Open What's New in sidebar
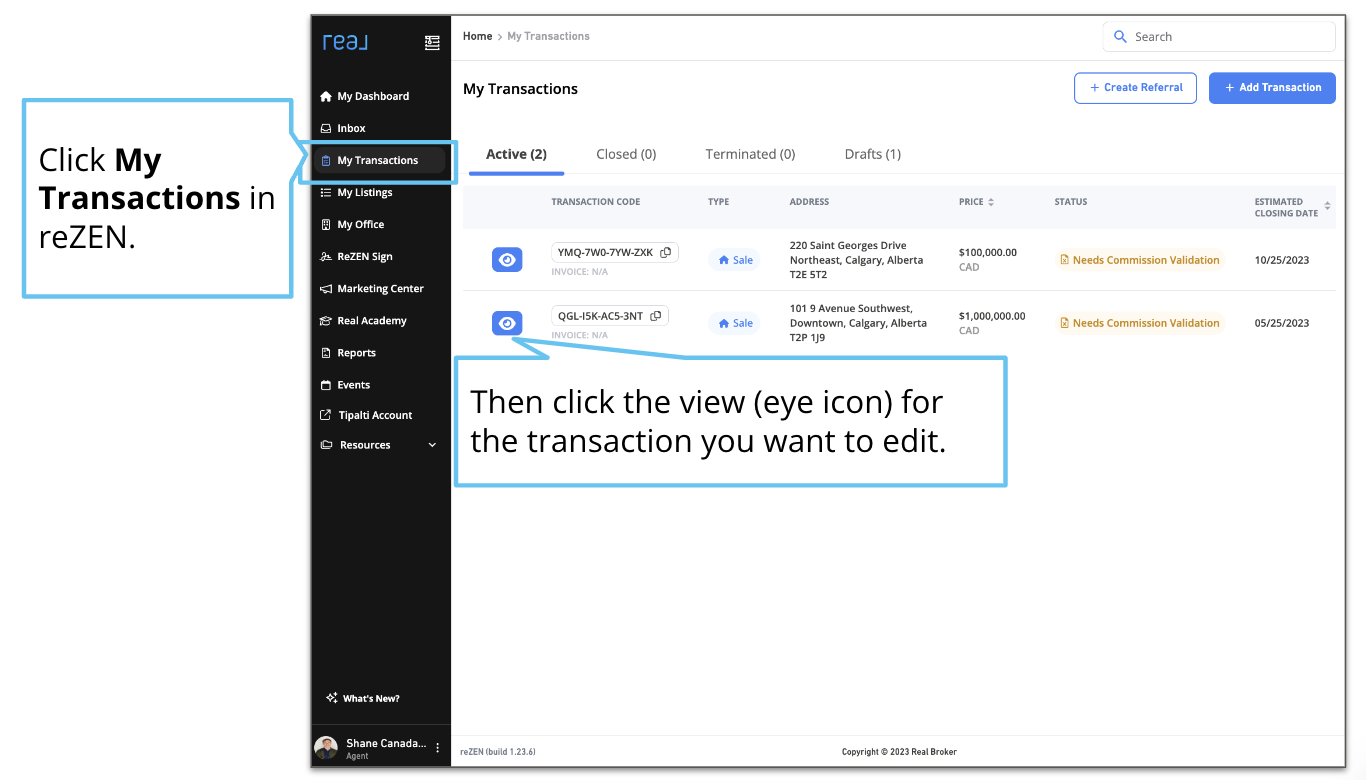 363,698
